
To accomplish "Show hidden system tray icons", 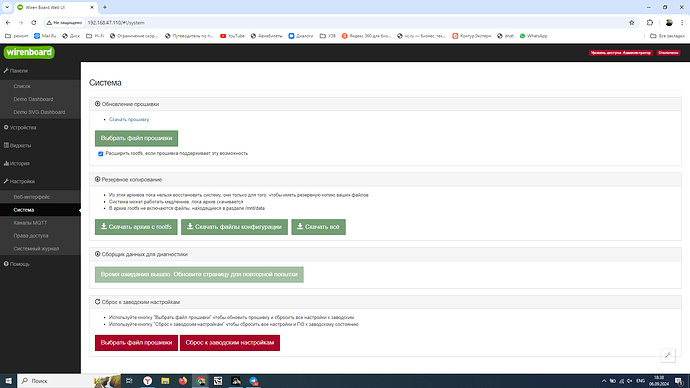I will coord(604,381).
